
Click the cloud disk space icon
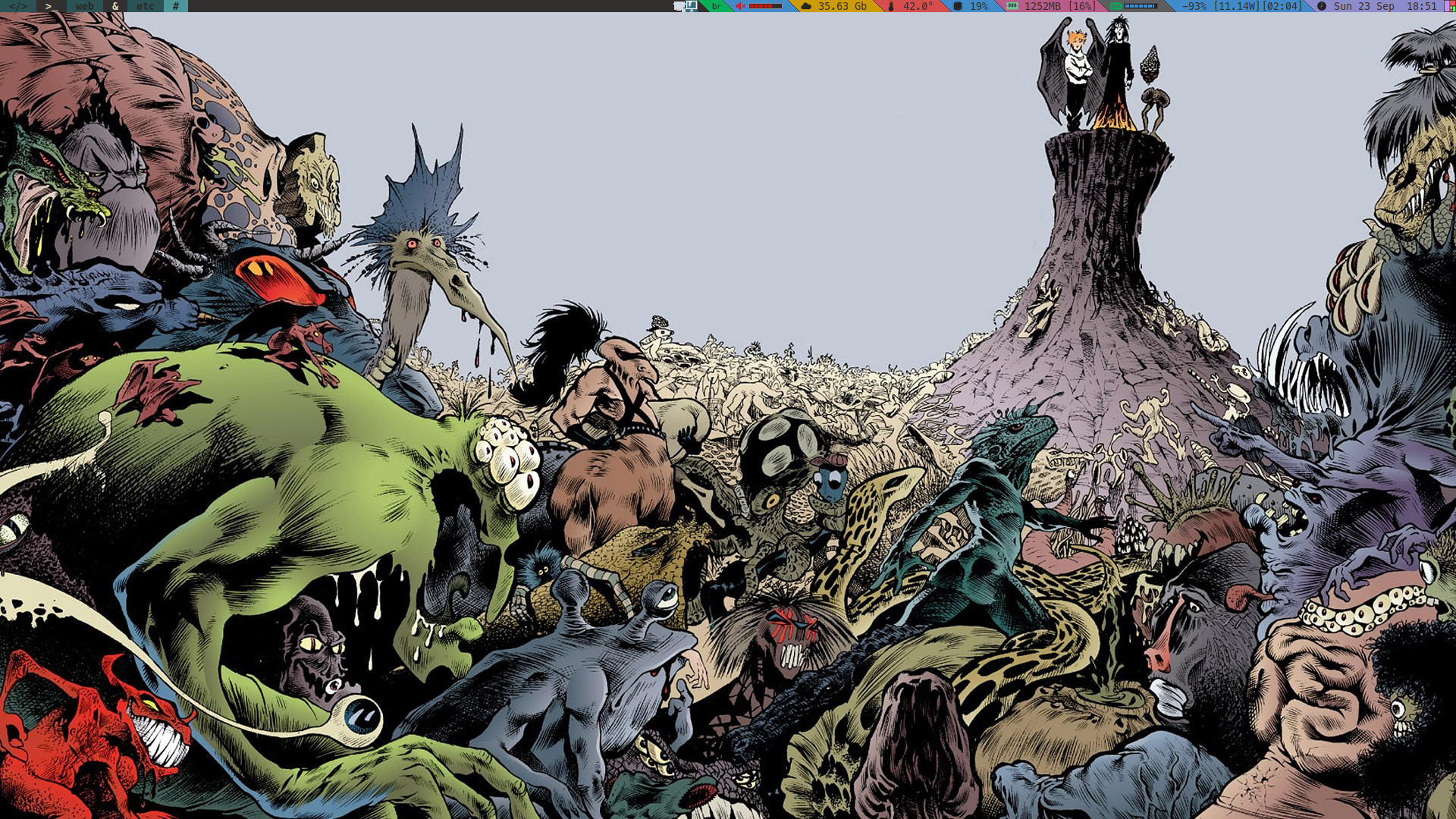806,6
